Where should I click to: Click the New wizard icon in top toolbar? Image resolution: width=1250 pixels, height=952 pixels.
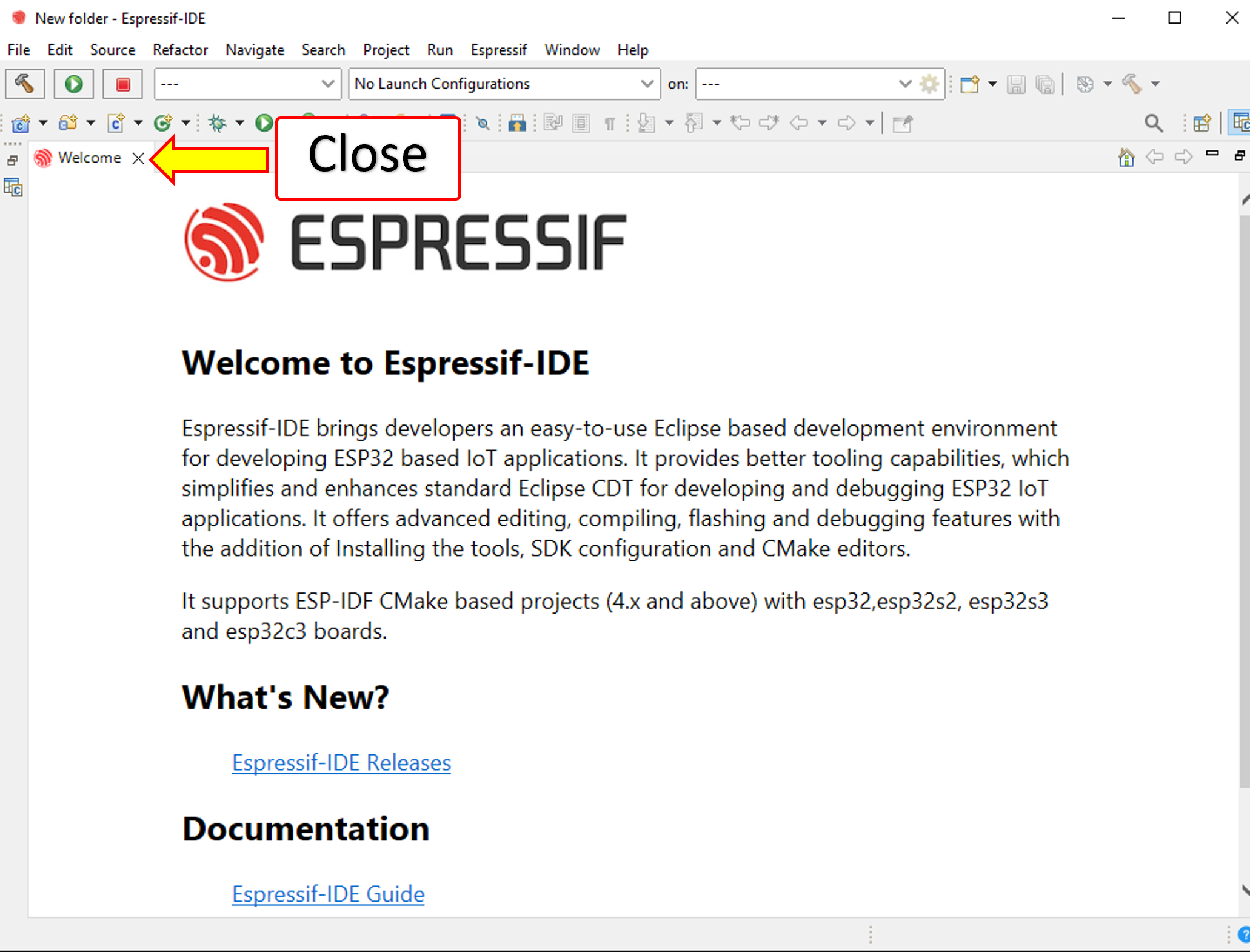(969, 84)
